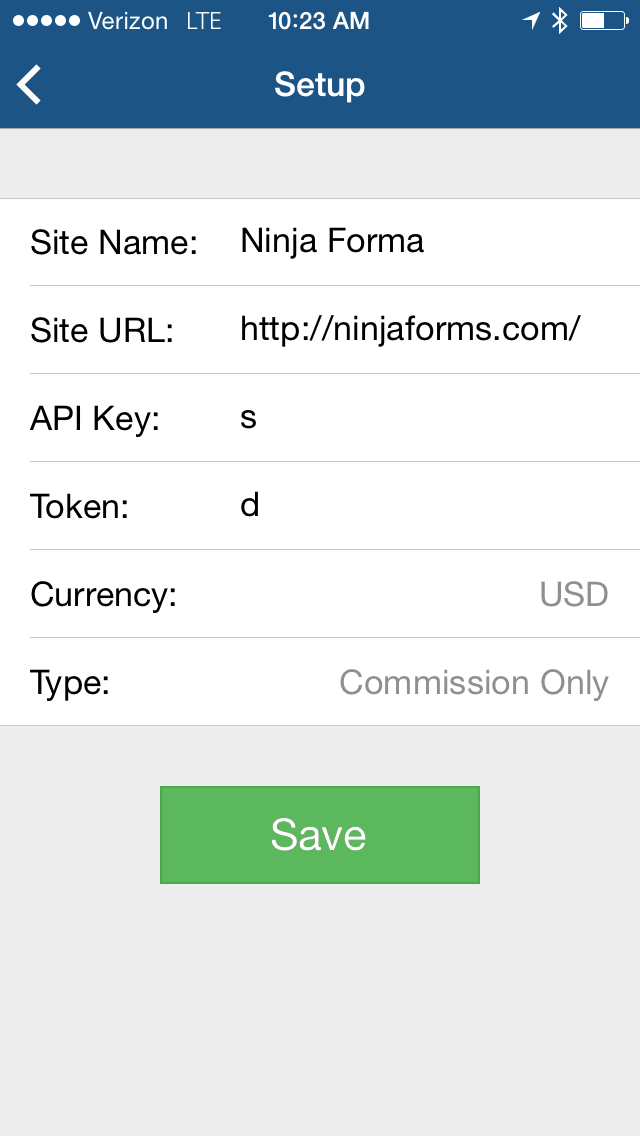The height and width of the screenshot is (1136, 640).
Task: Tap the back arrow icon
Action: coord(30,85)
